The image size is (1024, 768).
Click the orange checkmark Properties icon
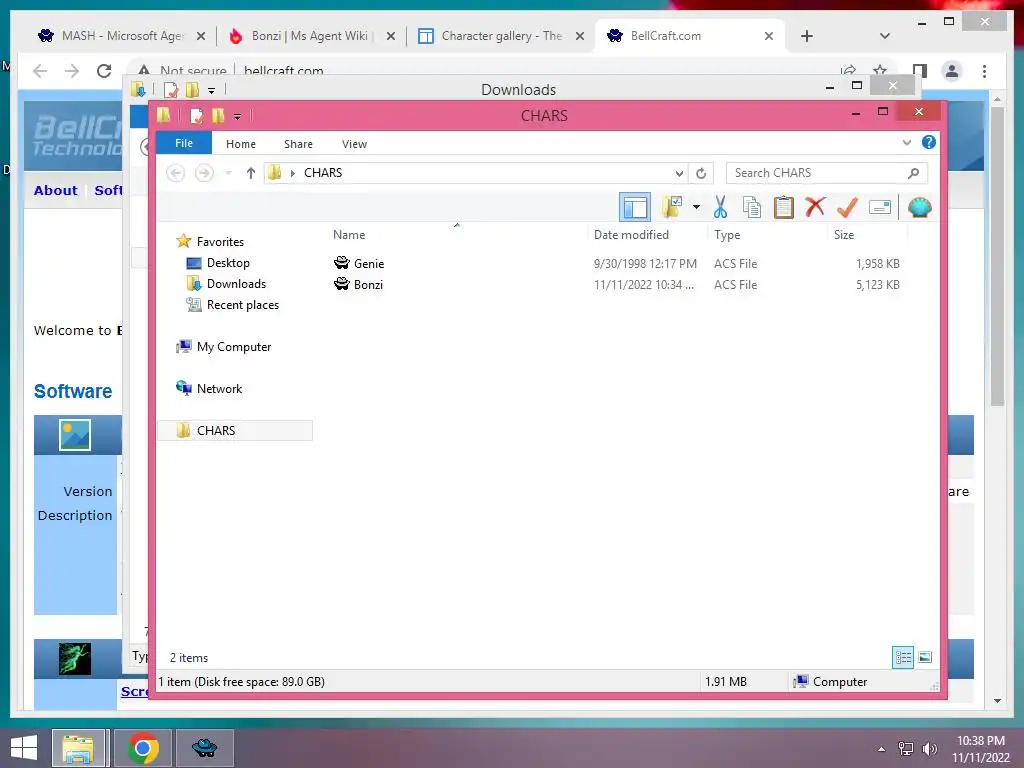click(847, 207)
